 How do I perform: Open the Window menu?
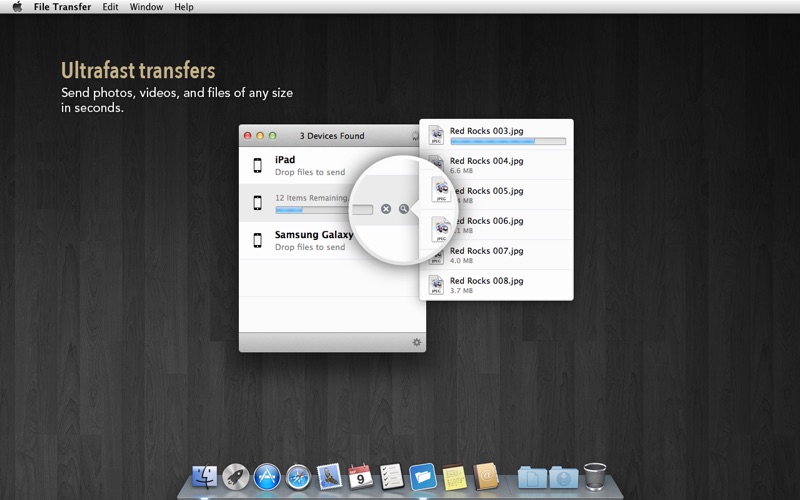click(146, 7)
